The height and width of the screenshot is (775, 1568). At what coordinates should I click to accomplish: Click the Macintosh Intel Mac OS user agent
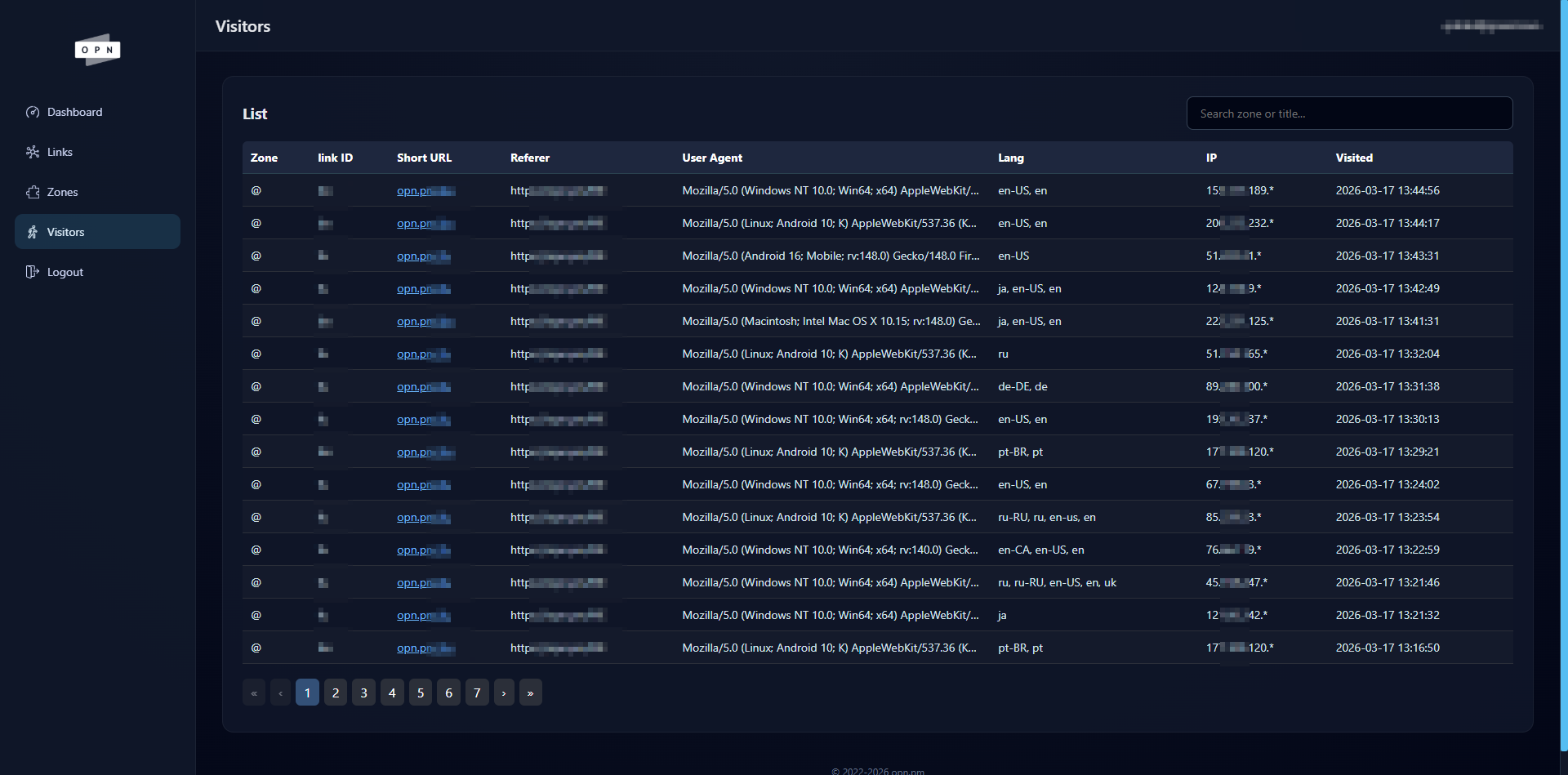tap(831, 321)
